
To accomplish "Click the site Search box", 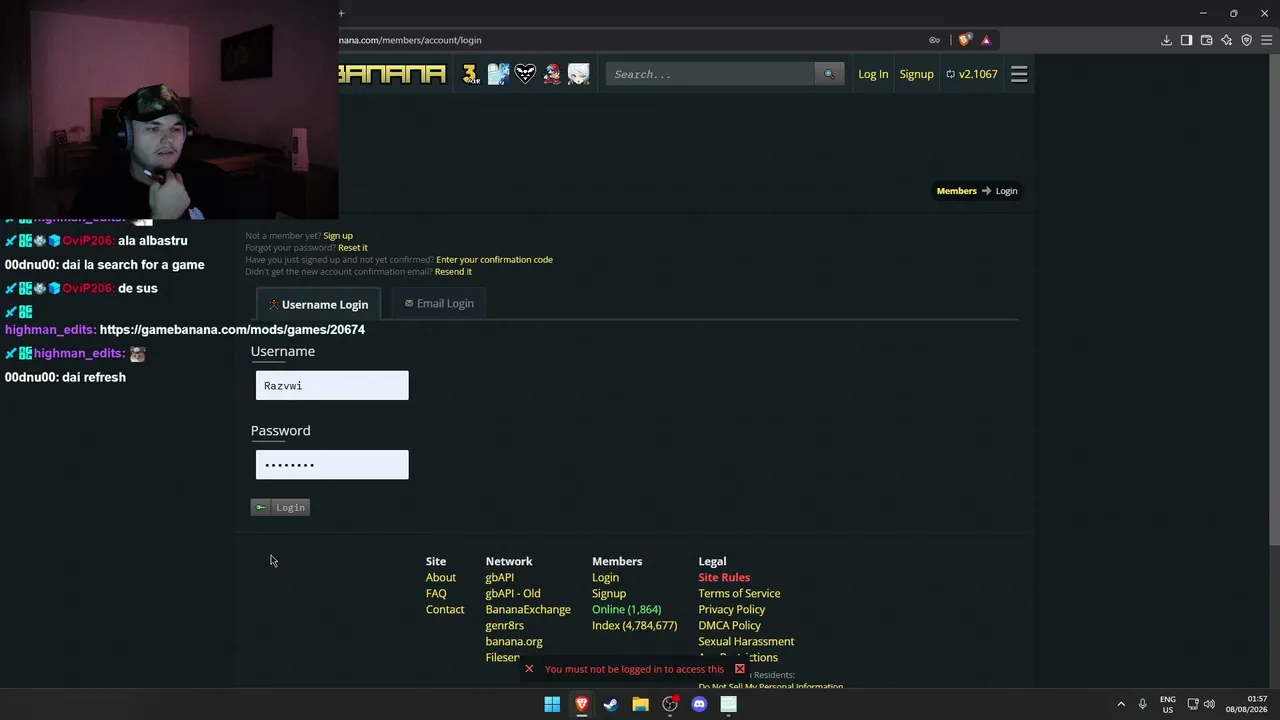I will (x=710, y=74).
